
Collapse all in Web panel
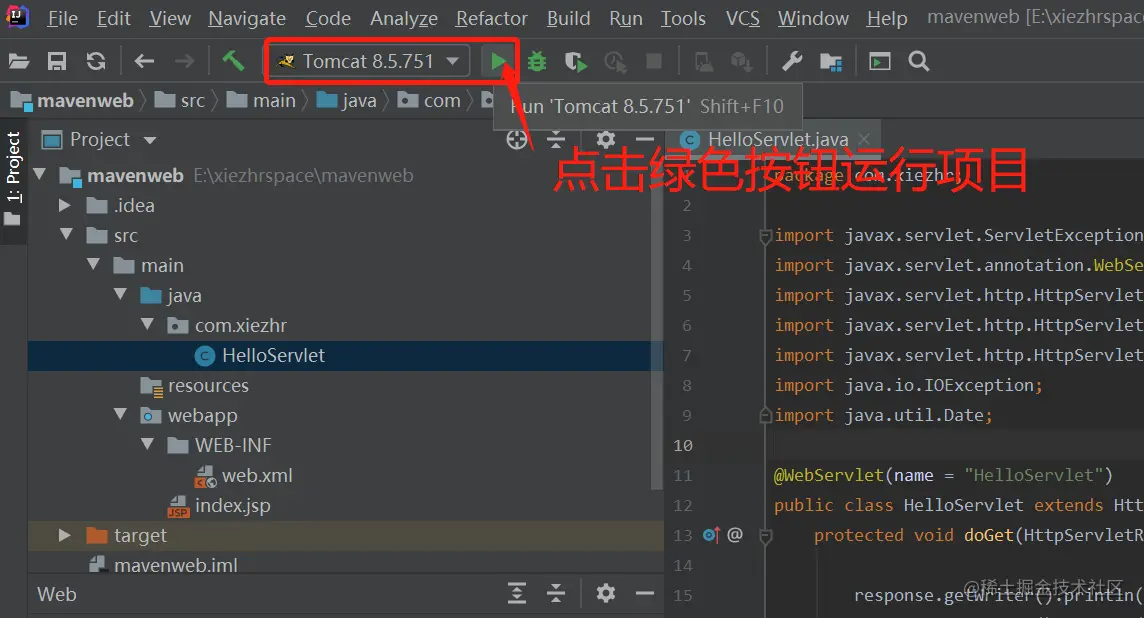(x=556, y=593)
